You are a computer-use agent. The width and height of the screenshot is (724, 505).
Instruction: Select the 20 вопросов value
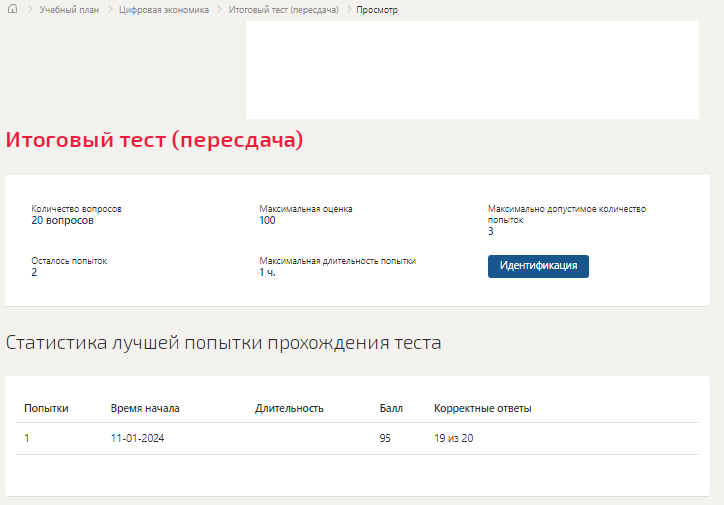62,221
